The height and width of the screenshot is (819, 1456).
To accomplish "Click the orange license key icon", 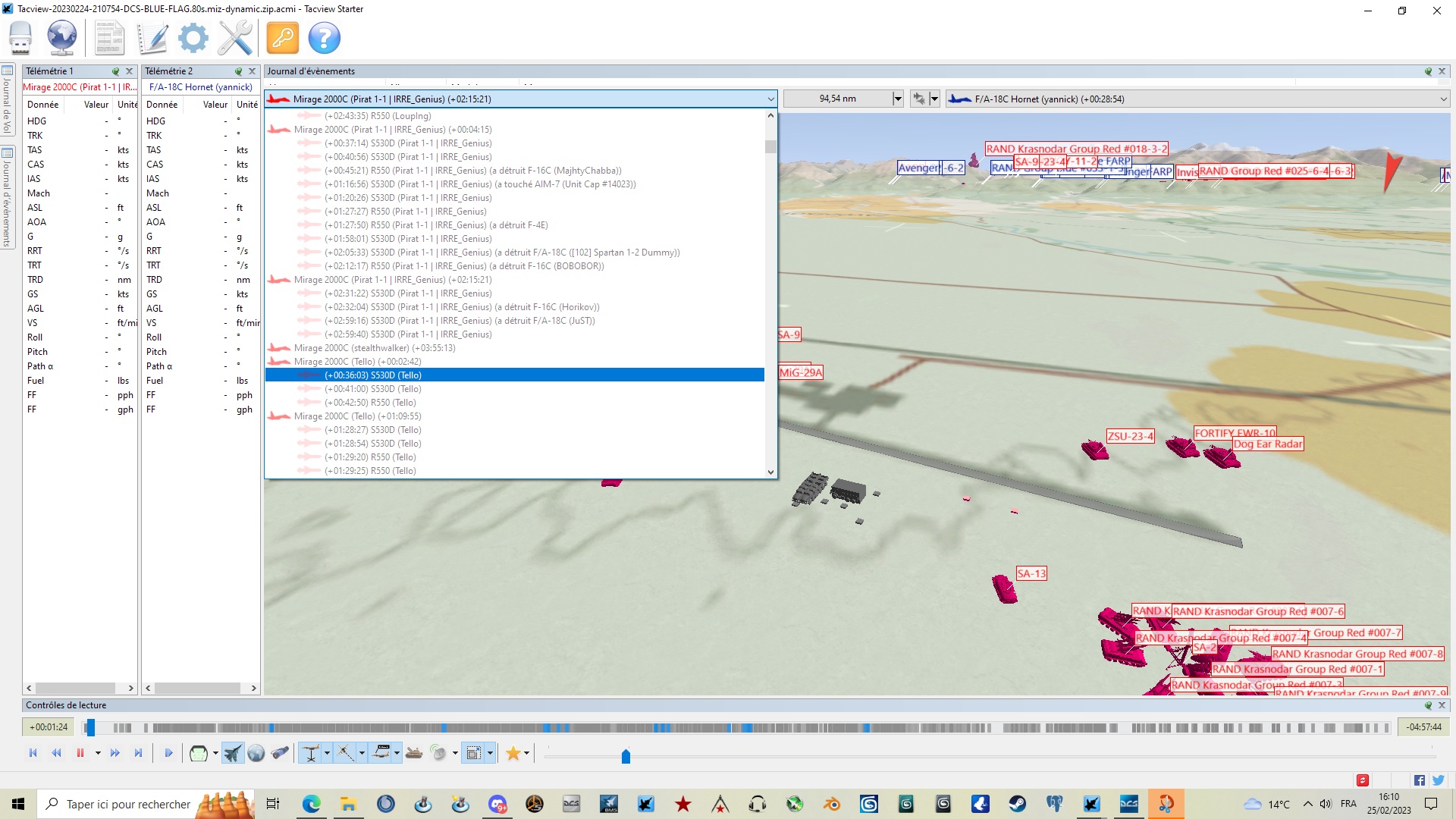I will [283, 37].
